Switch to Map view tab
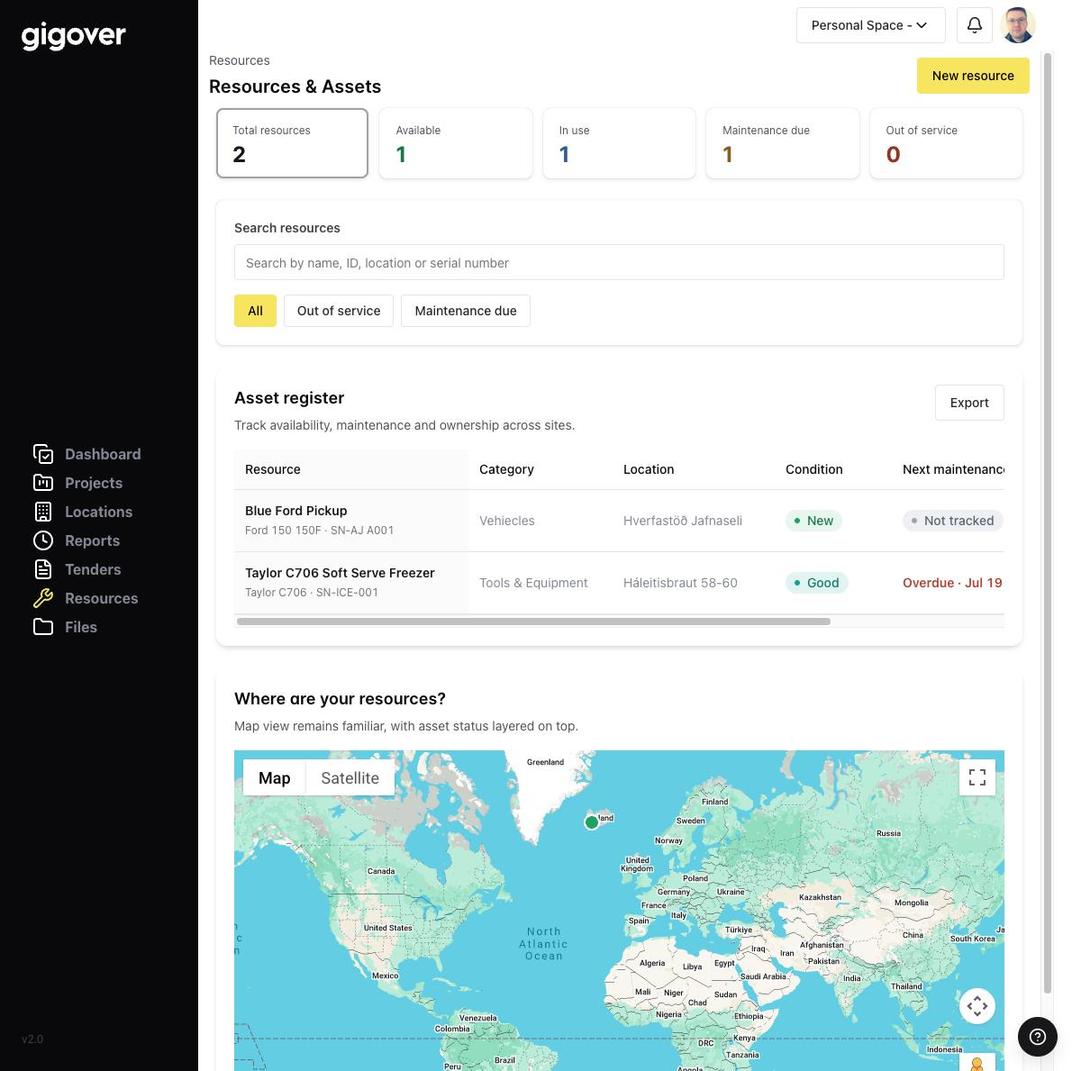This screenshot has width=1072, height=1071. click(x=274, y=778)
